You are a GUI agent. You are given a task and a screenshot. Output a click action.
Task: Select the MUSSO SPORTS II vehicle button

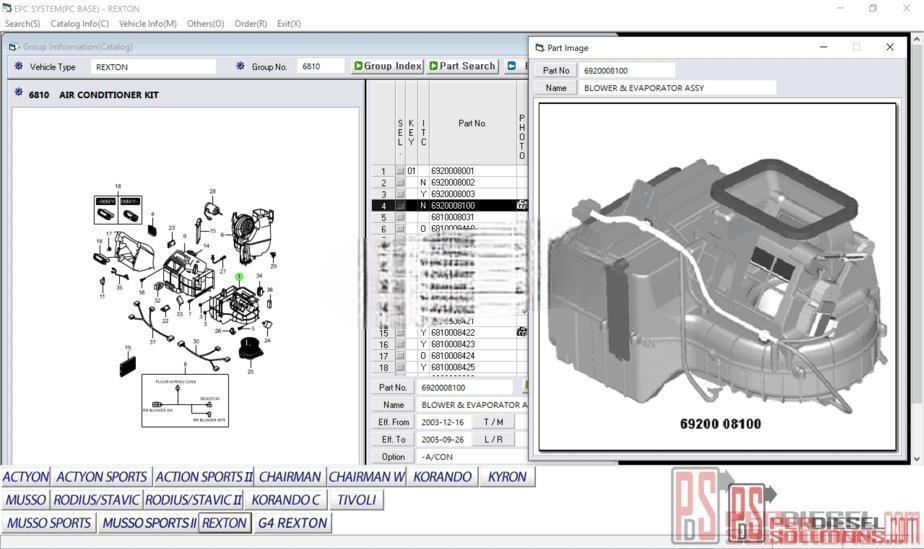(148, 522)
